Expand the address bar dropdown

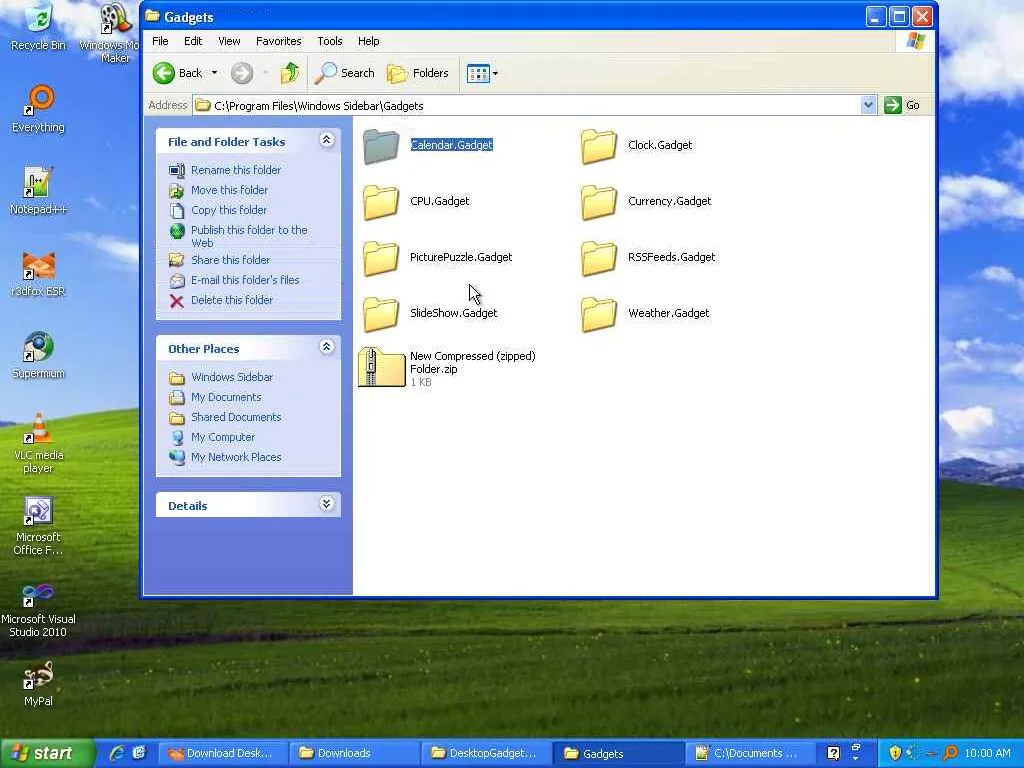[868, 105]
